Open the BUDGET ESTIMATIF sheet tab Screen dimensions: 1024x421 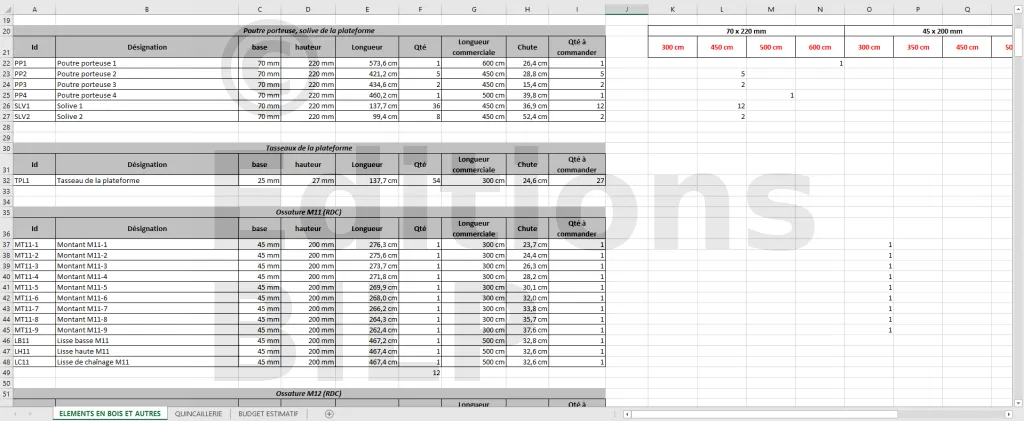[267, 413]
